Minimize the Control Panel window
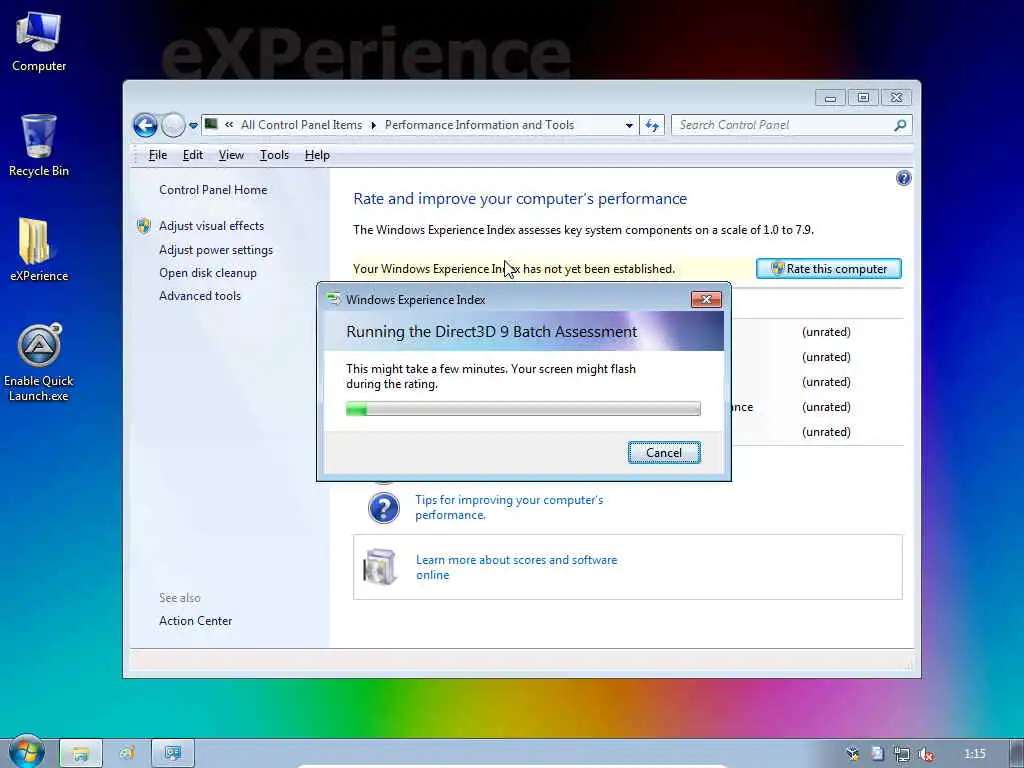Image resolution: width=1024 pixels, height=768 pixels. (830, 98)
